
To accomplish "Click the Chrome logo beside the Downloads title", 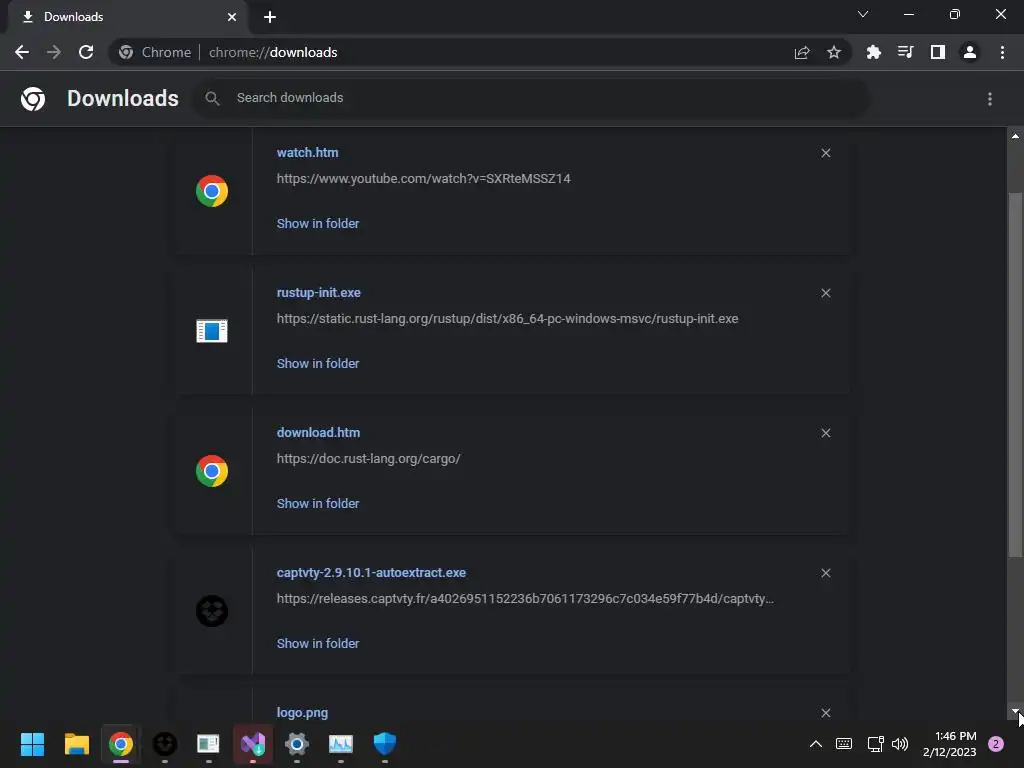I will coord(33,99).
